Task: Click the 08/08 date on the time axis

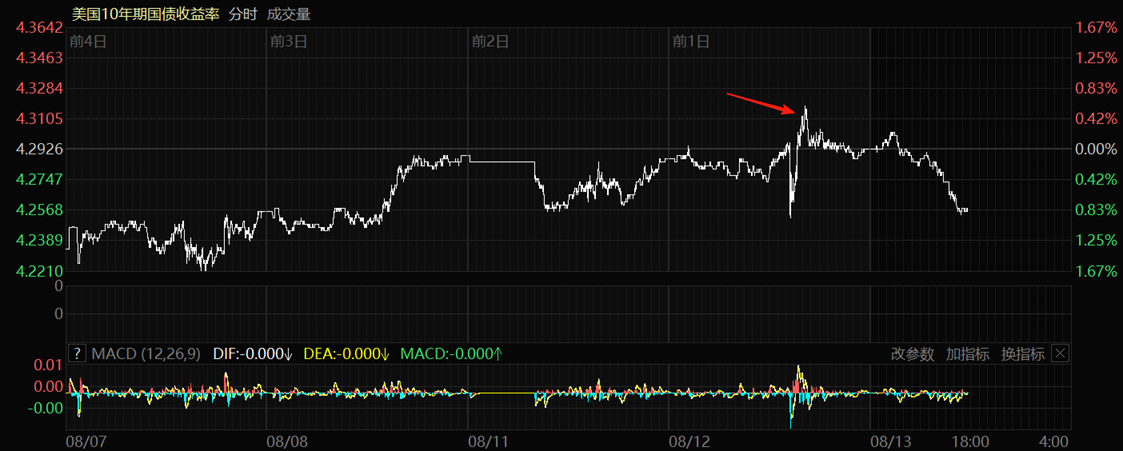Action: (x=286, y=440)
